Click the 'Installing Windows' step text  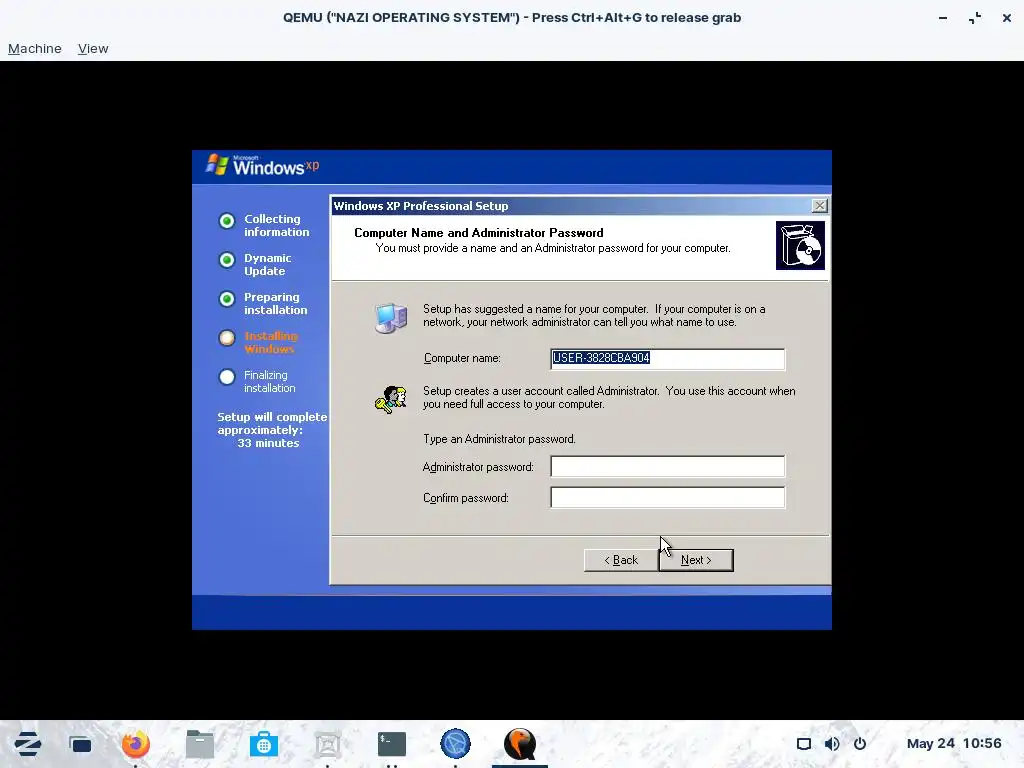pos(270,342)
